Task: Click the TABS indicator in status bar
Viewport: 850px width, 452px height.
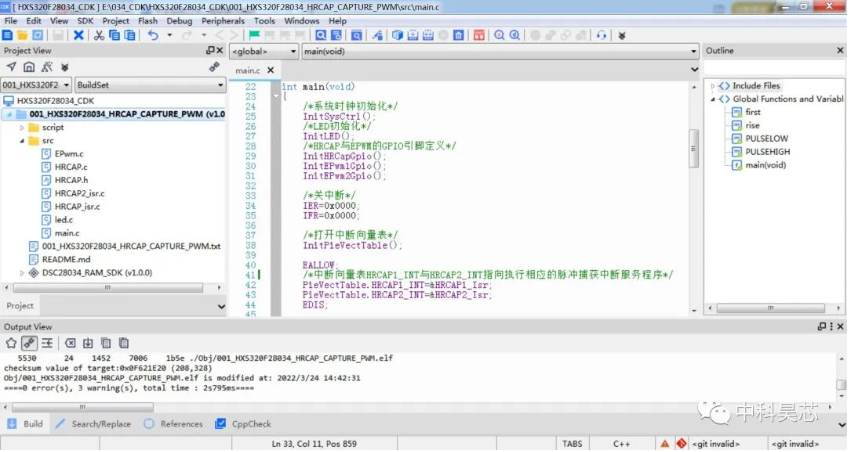Action: tap(572, 444)
